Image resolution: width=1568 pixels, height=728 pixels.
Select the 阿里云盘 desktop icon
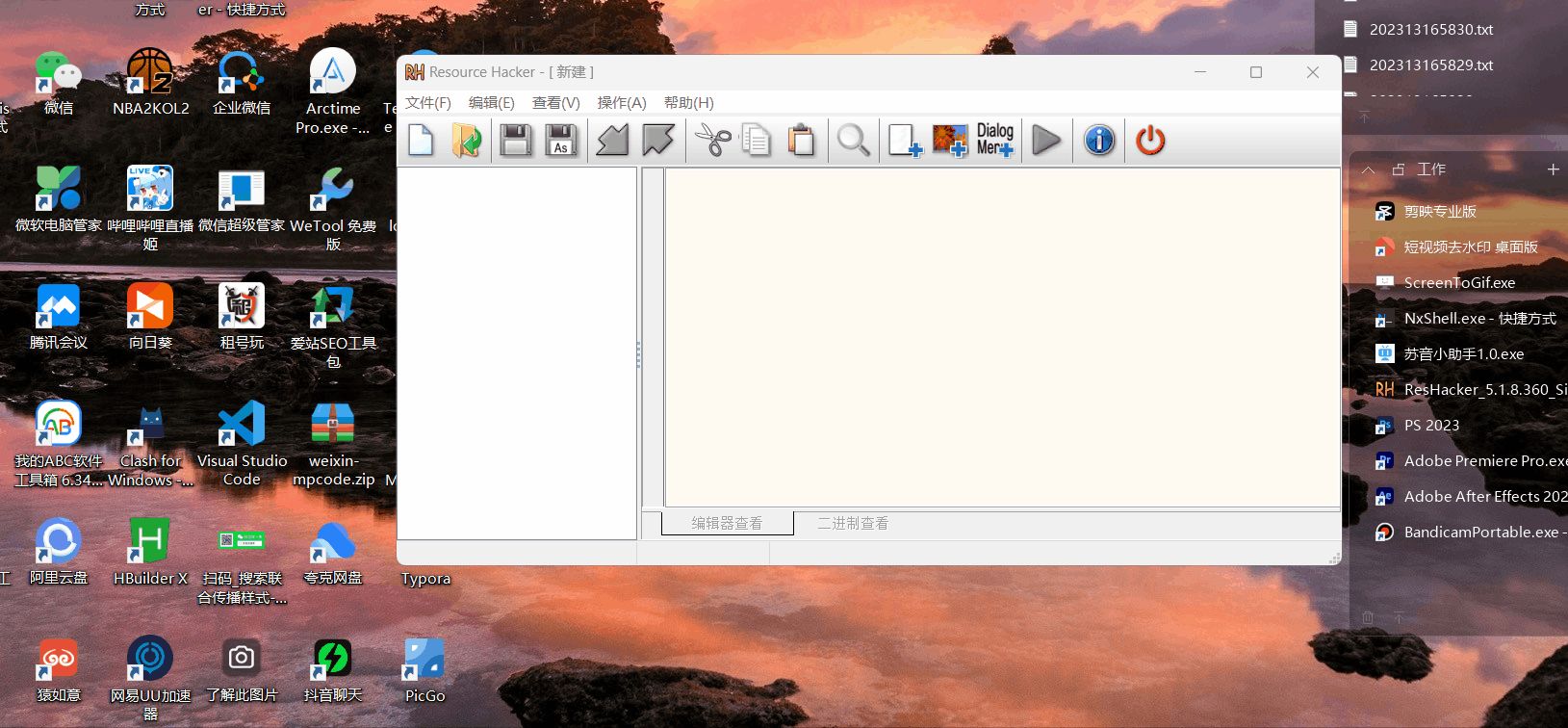(x=59, y=552)
